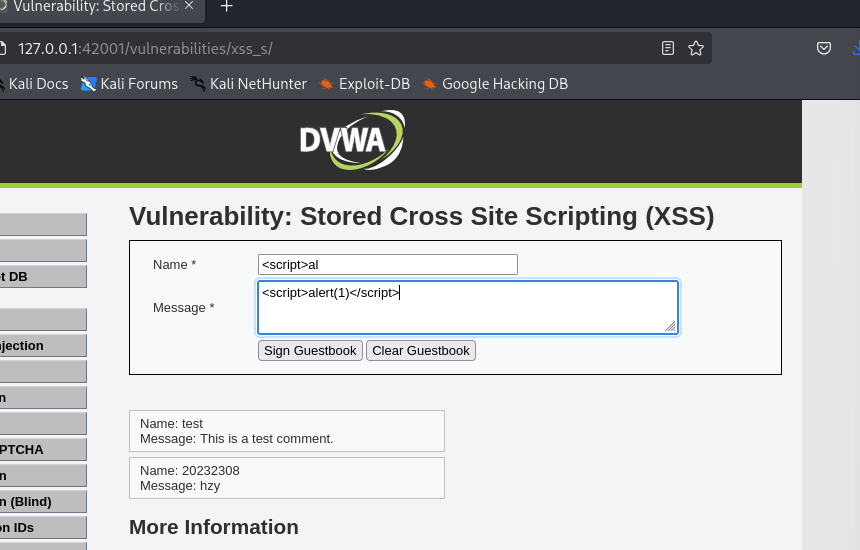
Task: Select sidebar item ending in DB
Action: click(x=43, y=276)
